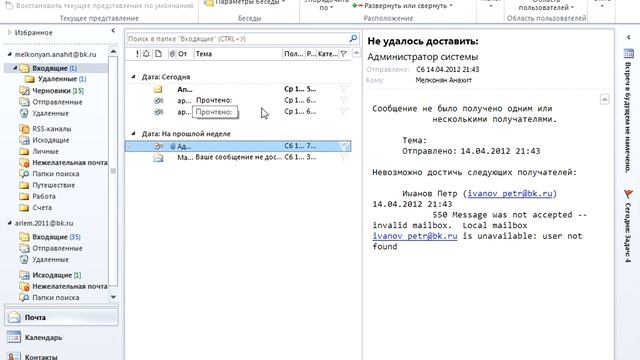The image size is (640, 360).
Task: Click the Отправленные folder icon under melkonyan account
Action: tap(24, 102)
